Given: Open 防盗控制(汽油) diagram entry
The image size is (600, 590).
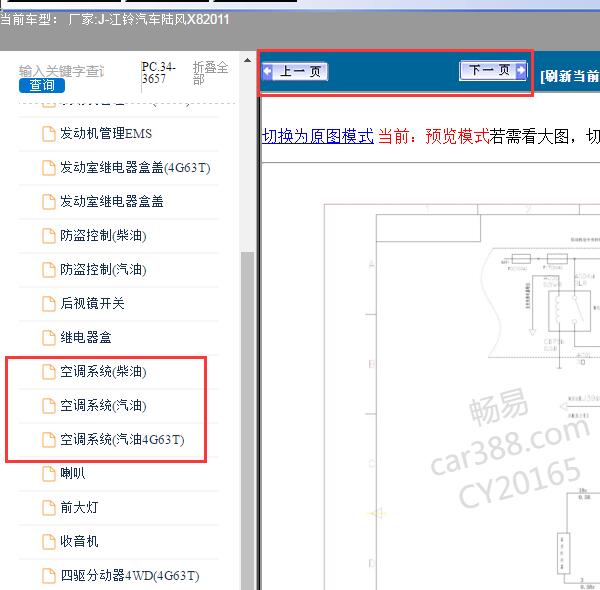Looking at the screenshot, I should pyautogui.click(x=103, y=269).
